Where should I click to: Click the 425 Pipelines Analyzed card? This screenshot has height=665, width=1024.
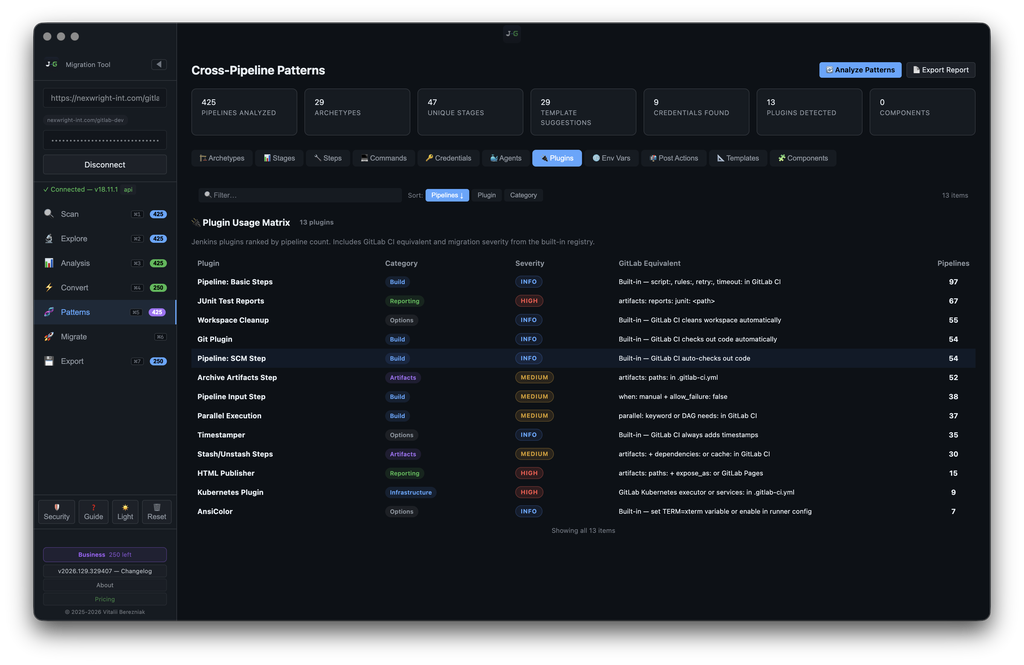[x=244, y=112]
